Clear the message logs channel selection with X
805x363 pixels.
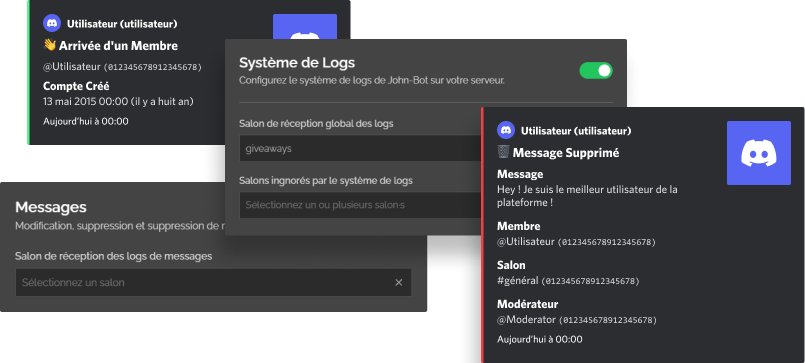coord(398,282)
